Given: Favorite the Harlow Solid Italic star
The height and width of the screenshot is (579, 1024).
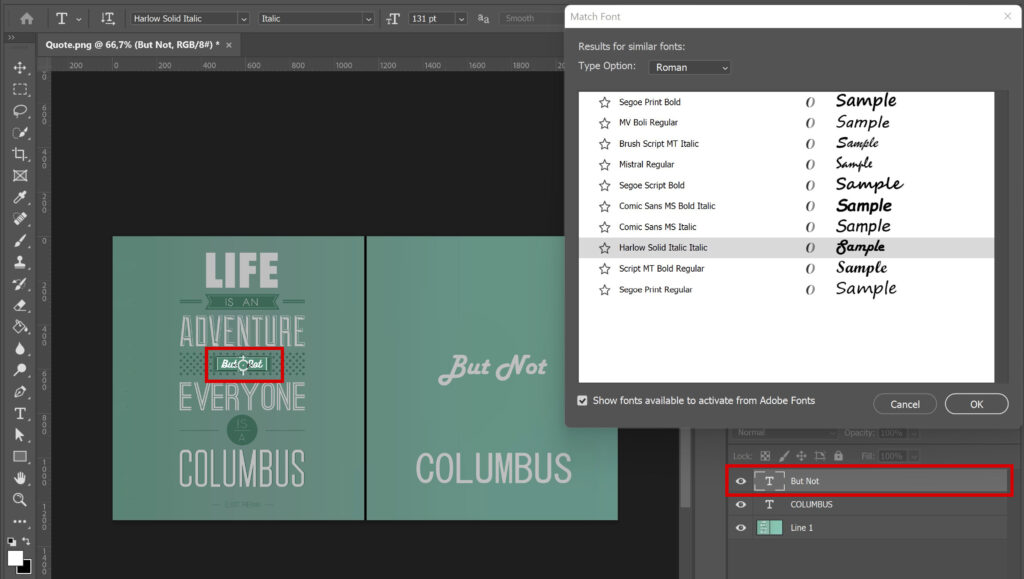Looking at the screenshot, I should pyautogui.click(x=604, y=247).
